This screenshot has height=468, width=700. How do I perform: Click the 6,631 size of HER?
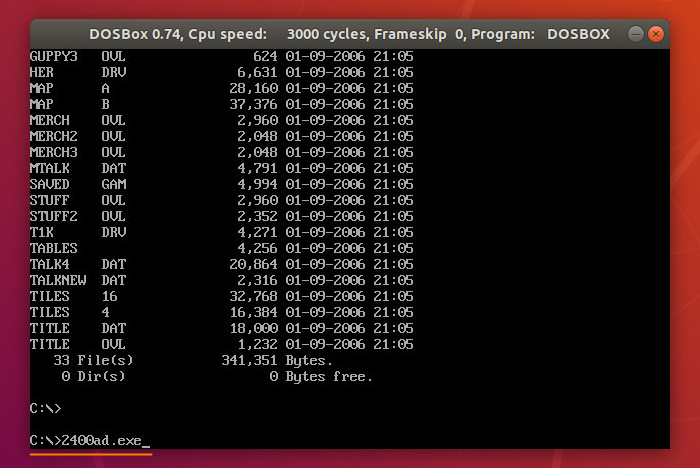click(257, 72)
